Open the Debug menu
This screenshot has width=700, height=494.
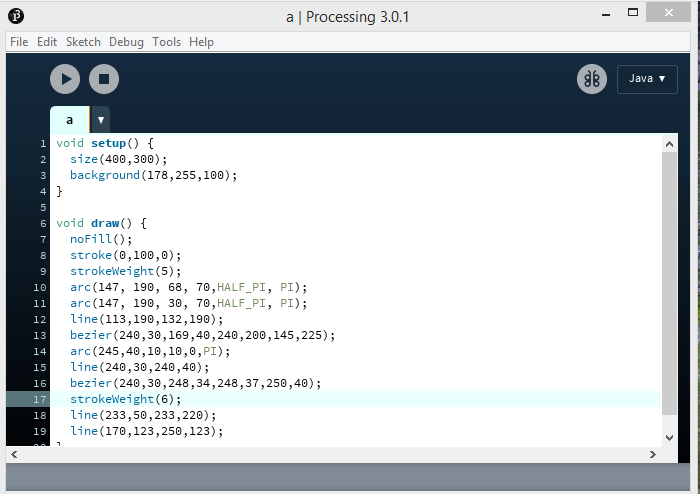click(126, 42)
